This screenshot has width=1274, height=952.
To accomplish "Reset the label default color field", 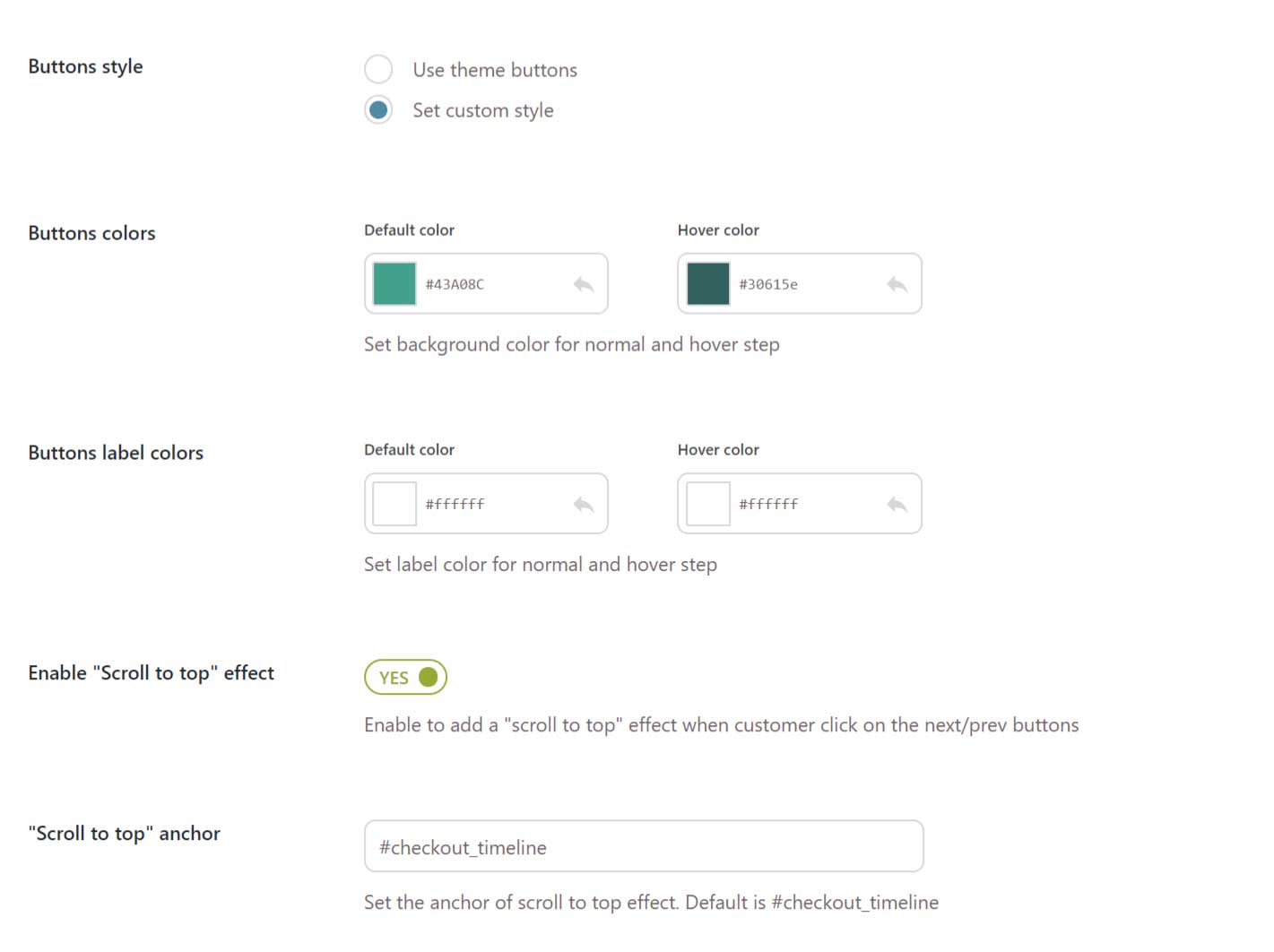I will click(x=584, y=504).
